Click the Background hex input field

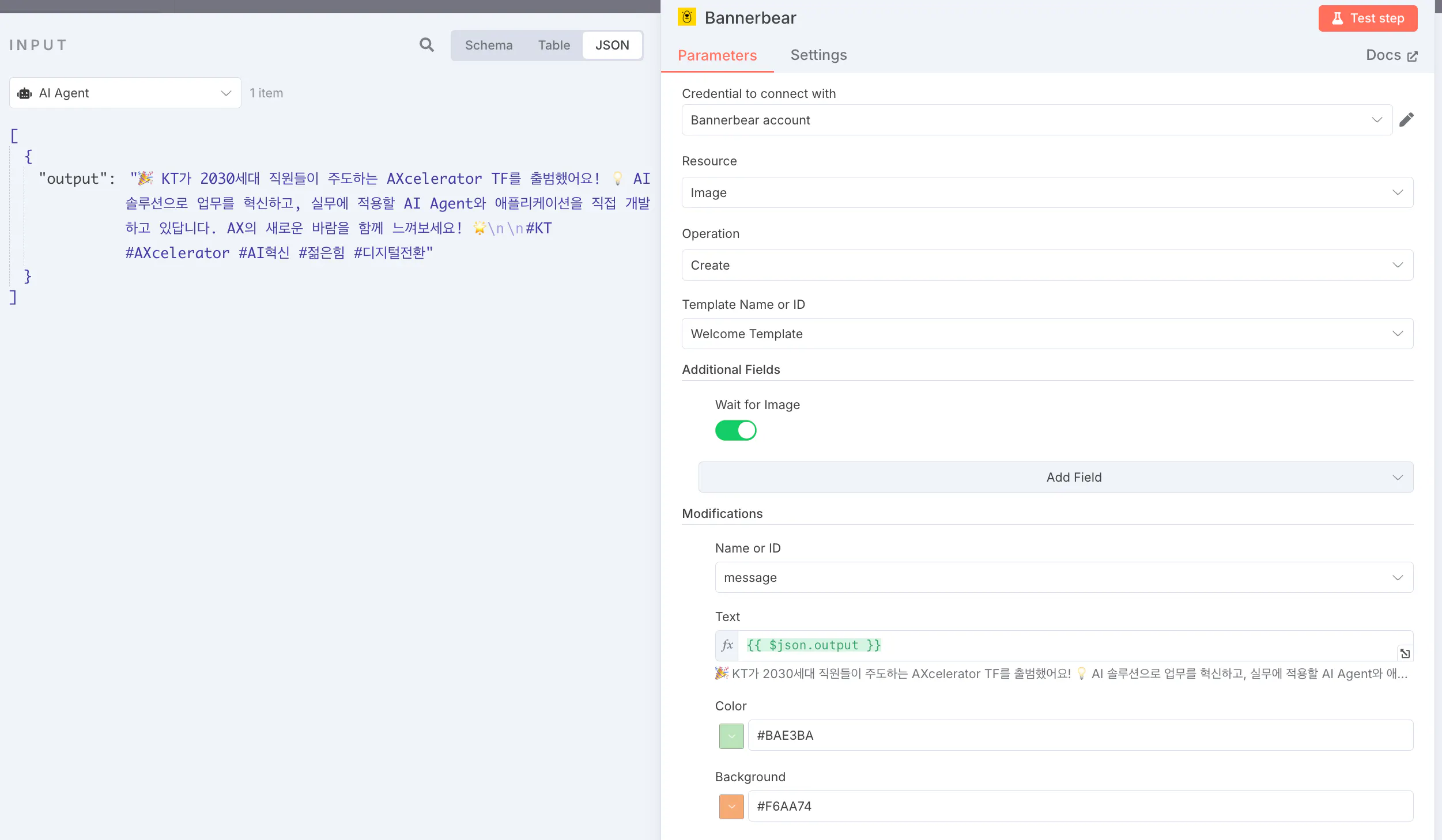tap(1081, 806)
